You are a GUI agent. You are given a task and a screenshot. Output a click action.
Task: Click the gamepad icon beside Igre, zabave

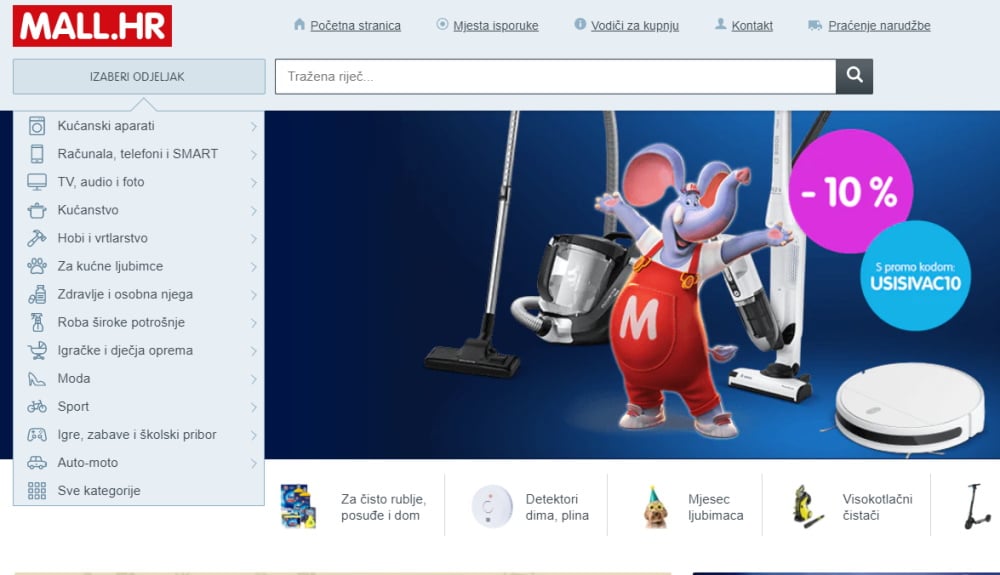click(x=37, y=435)
